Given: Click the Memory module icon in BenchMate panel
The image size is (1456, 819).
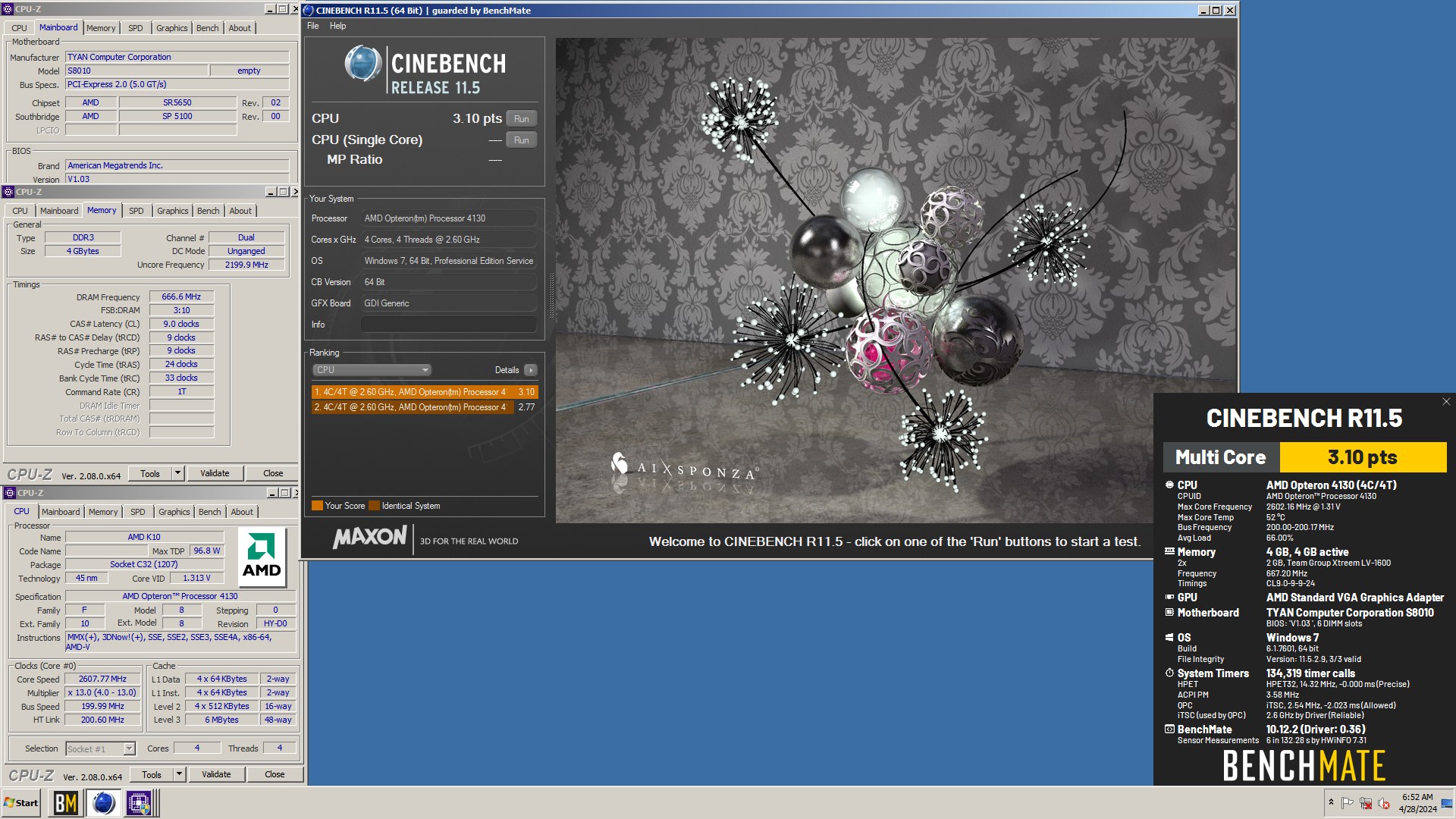Looking at the screenshot, I should tap(1169, 551).
